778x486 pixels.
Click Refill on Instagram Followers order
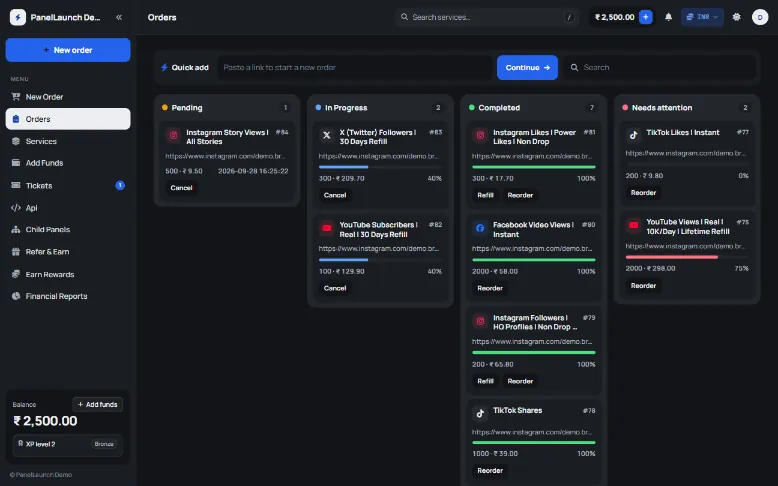coord(485,381)
